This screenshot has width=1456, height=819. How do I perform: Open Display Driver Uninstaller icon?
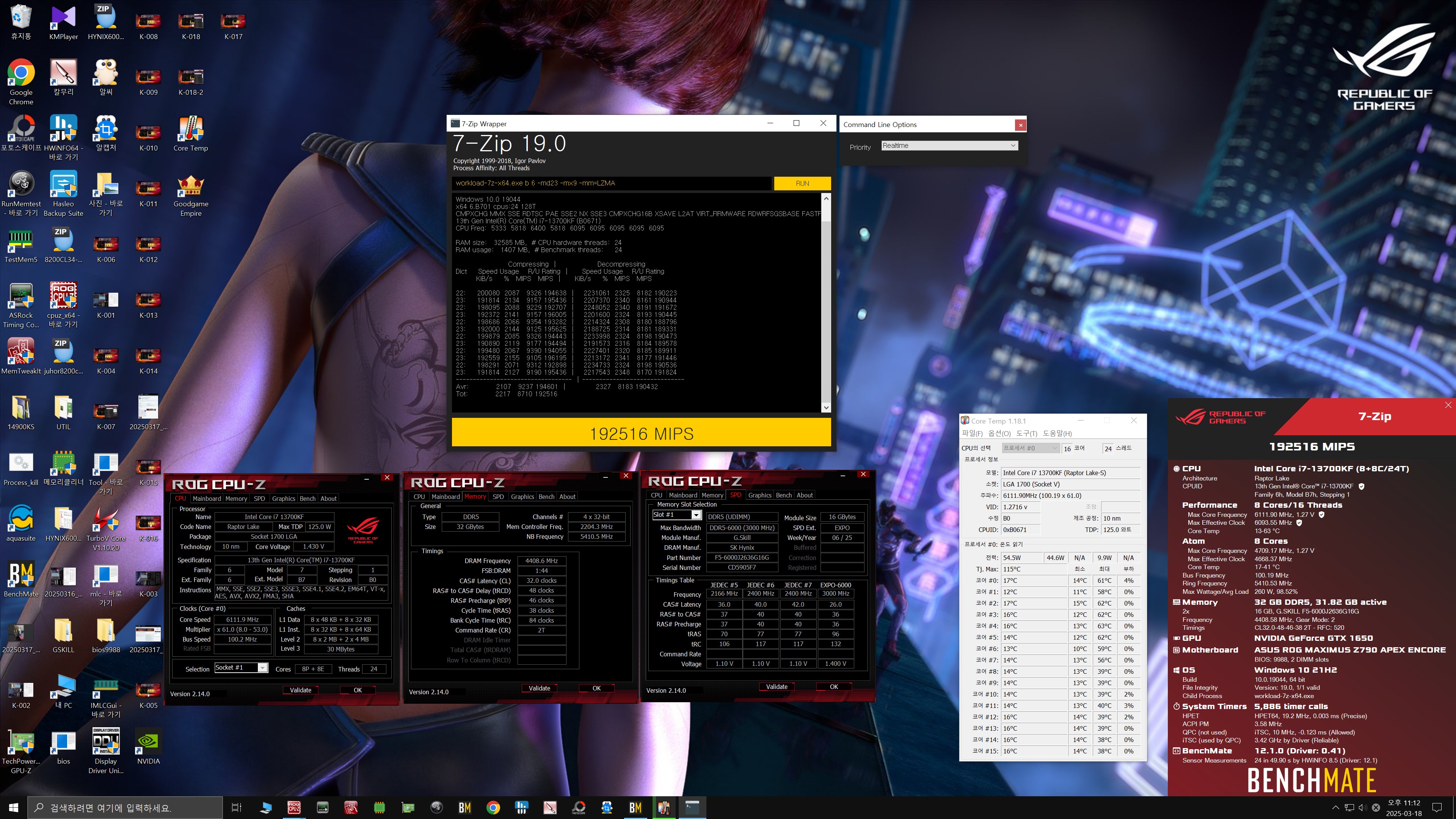tap(106, 751)
